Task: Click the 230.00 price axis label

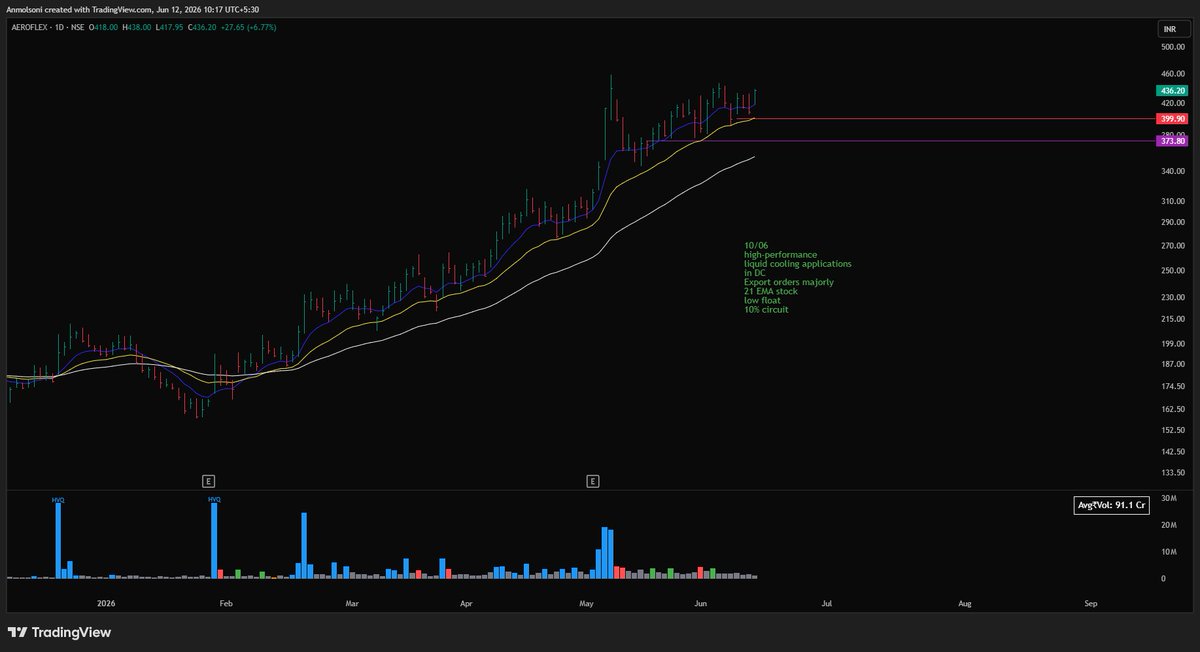Action: (1172, 297)
